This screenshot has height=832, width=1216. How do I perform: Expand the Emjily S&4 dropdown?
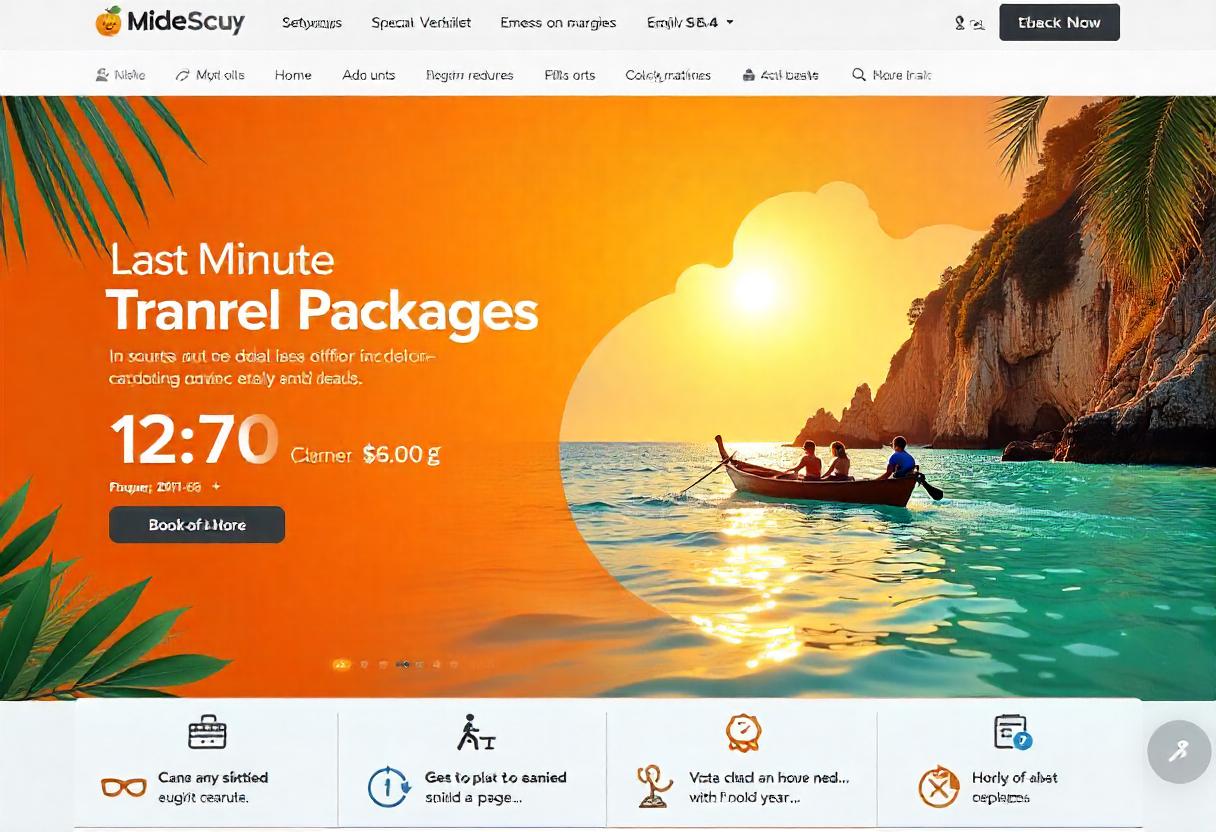point(690,22)
